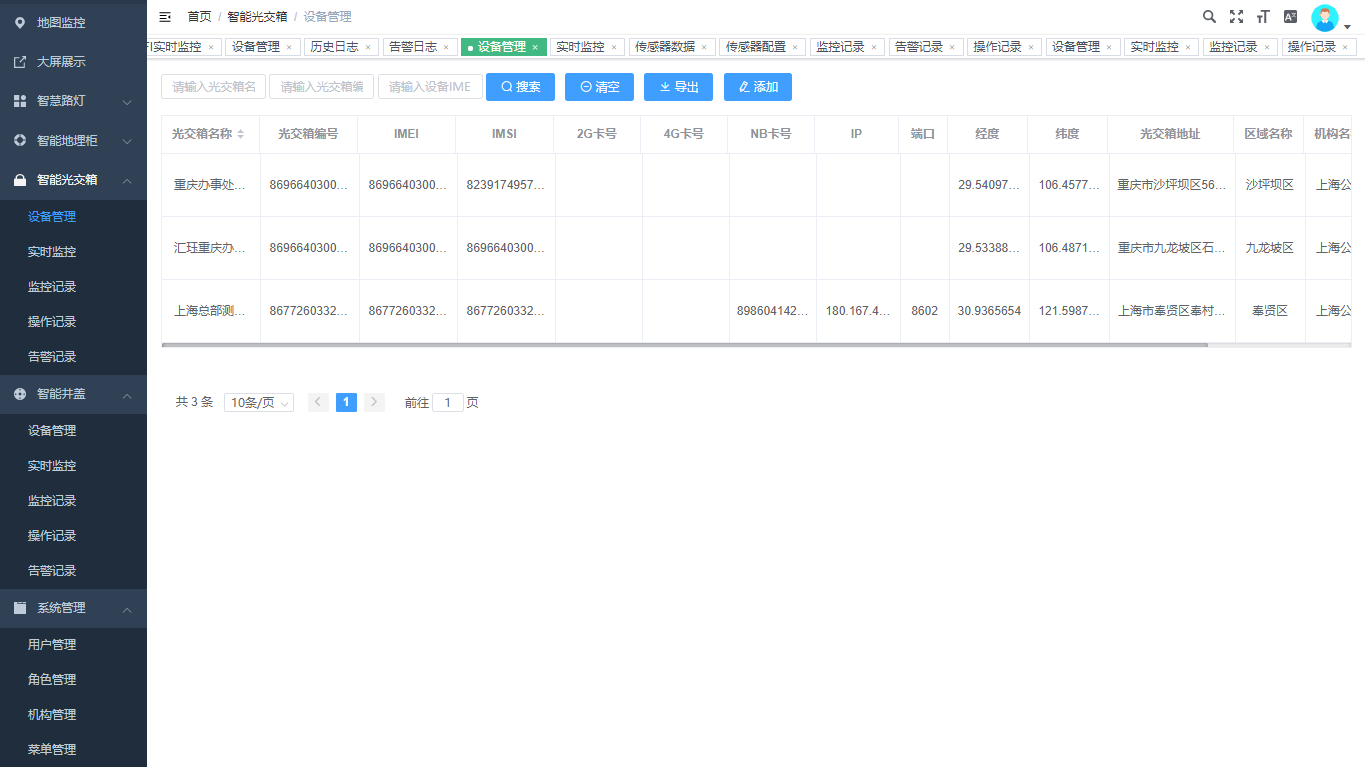Toggle fullscreen mode icon in header

(1236, 17)
